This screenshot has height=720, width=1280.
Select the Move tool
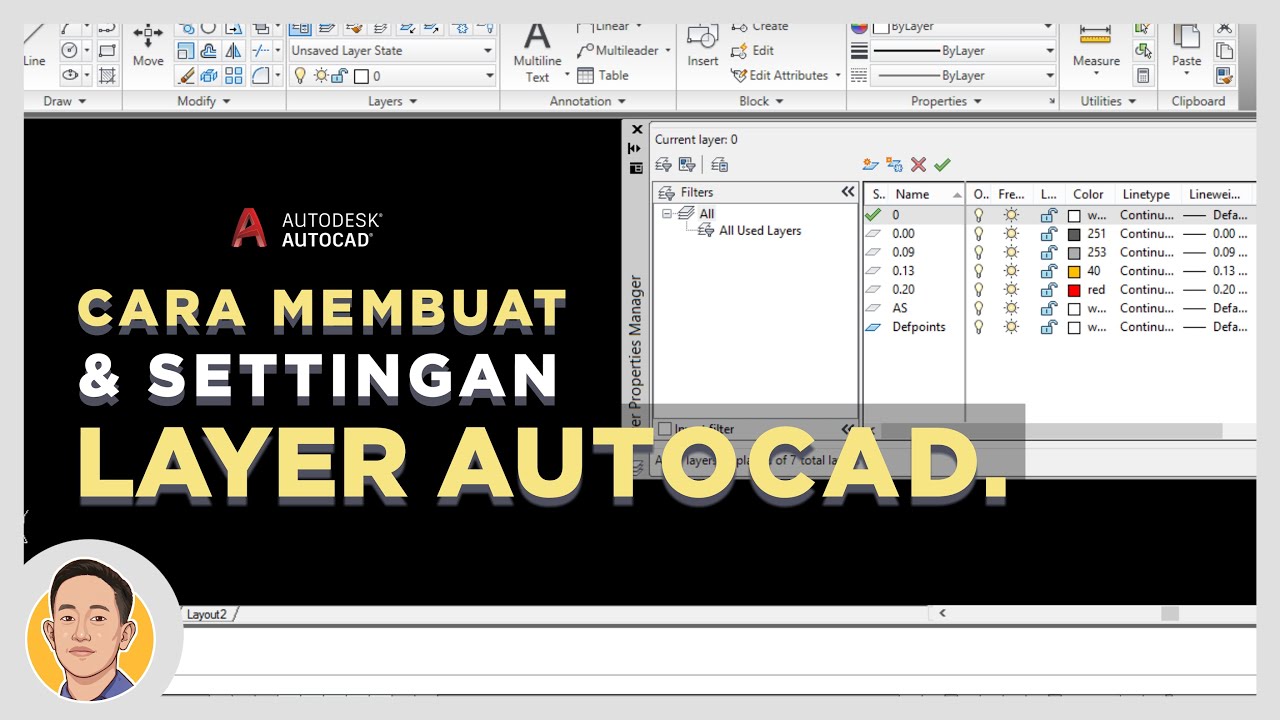pyautogui.click(x=148, y=46)
